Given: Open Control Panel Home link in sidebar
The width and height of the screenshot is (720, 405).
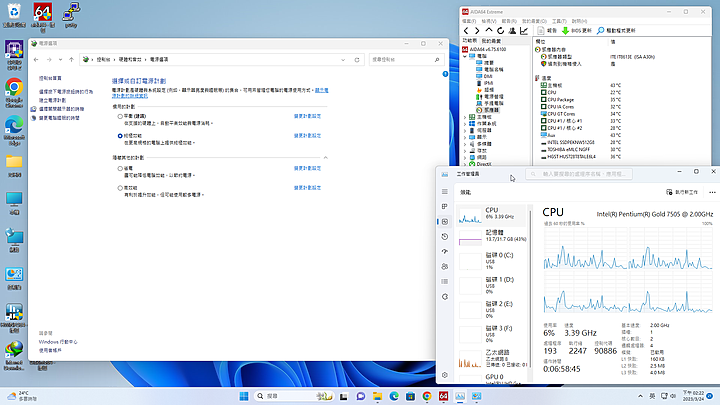Looking at the screenshot, I should [50, 79].
